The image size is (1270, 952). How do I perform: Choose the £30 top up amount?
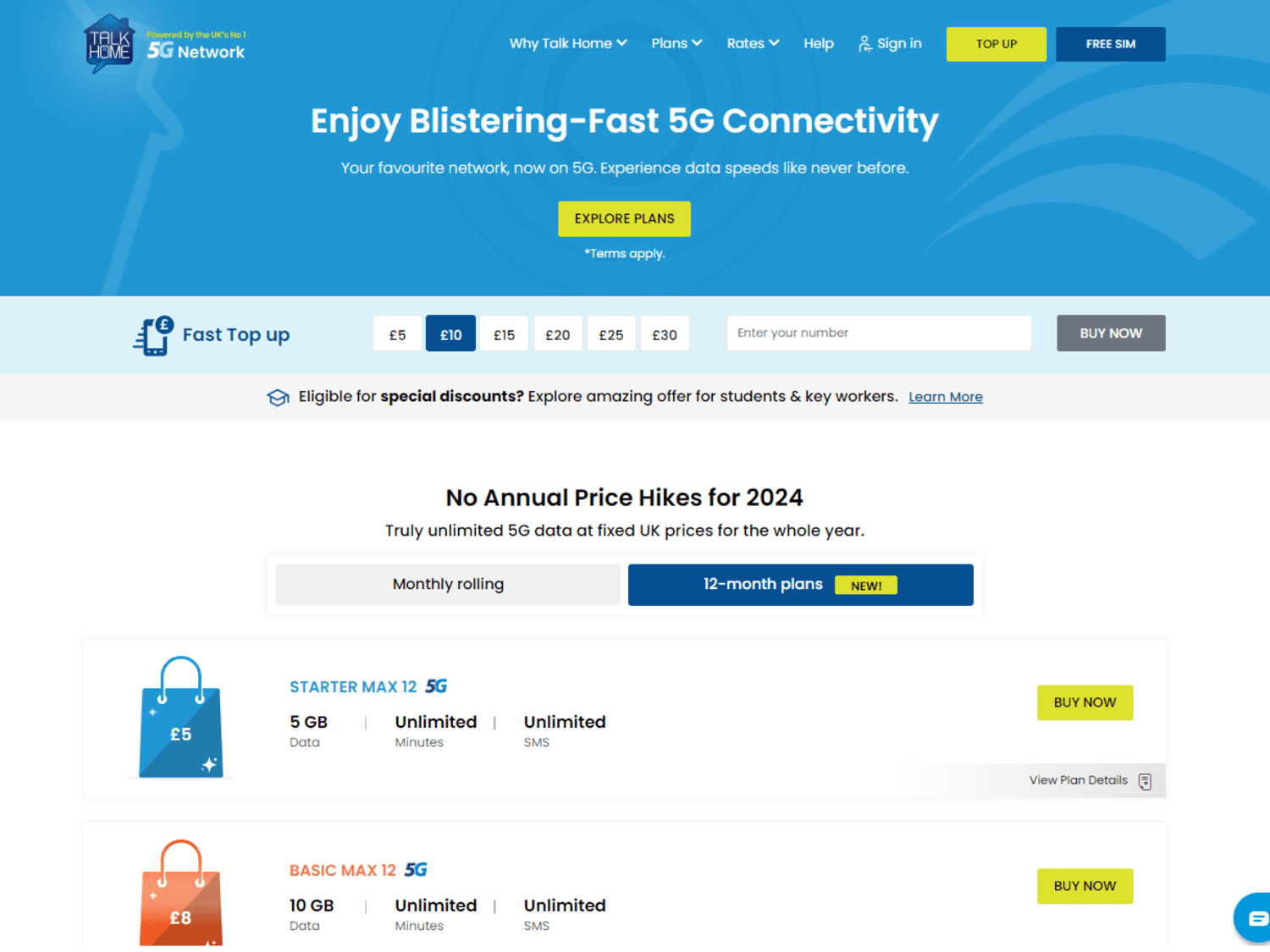665,334
